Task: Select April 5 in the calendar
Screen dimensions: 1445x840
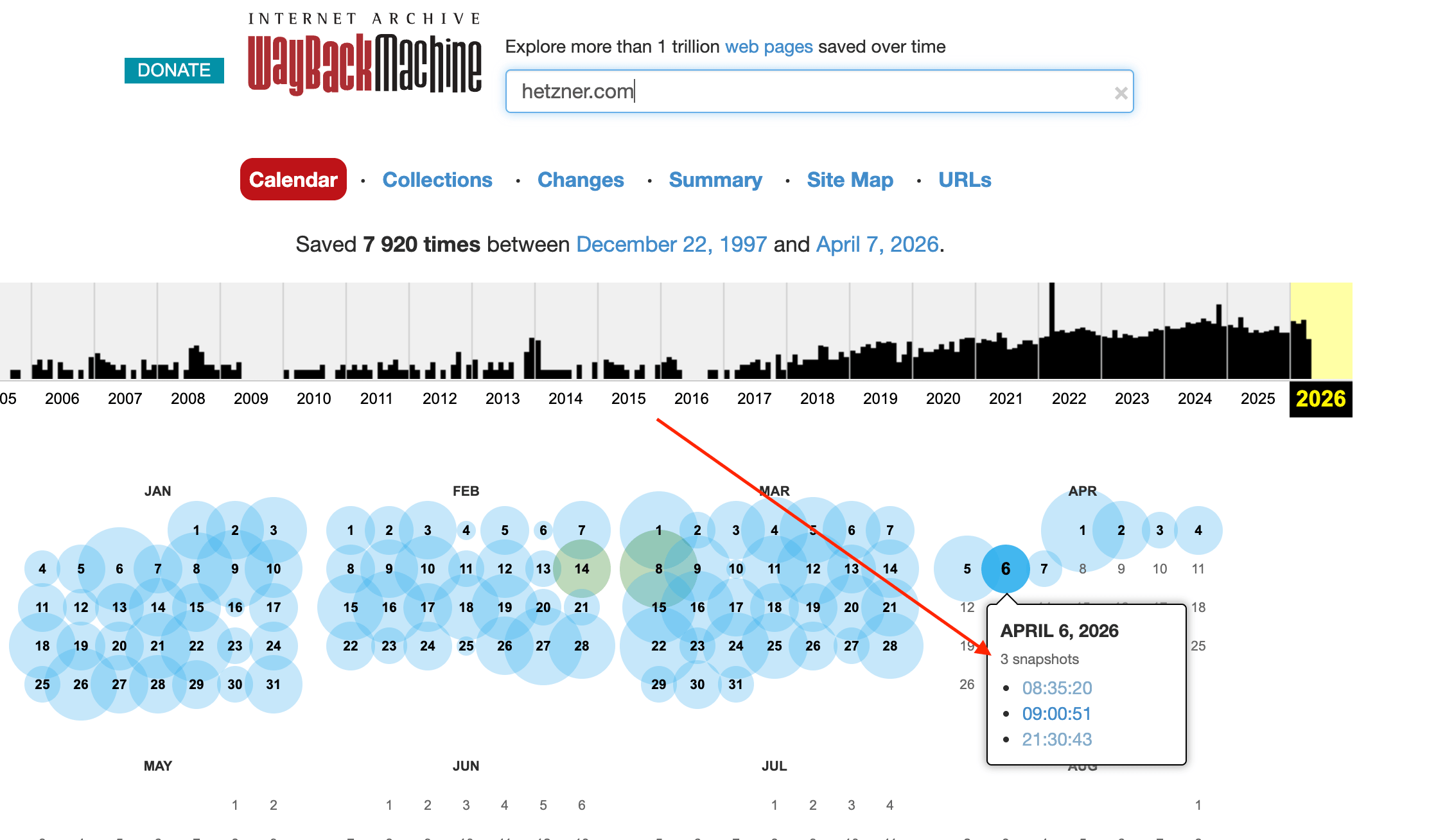Action: point(967,568)
